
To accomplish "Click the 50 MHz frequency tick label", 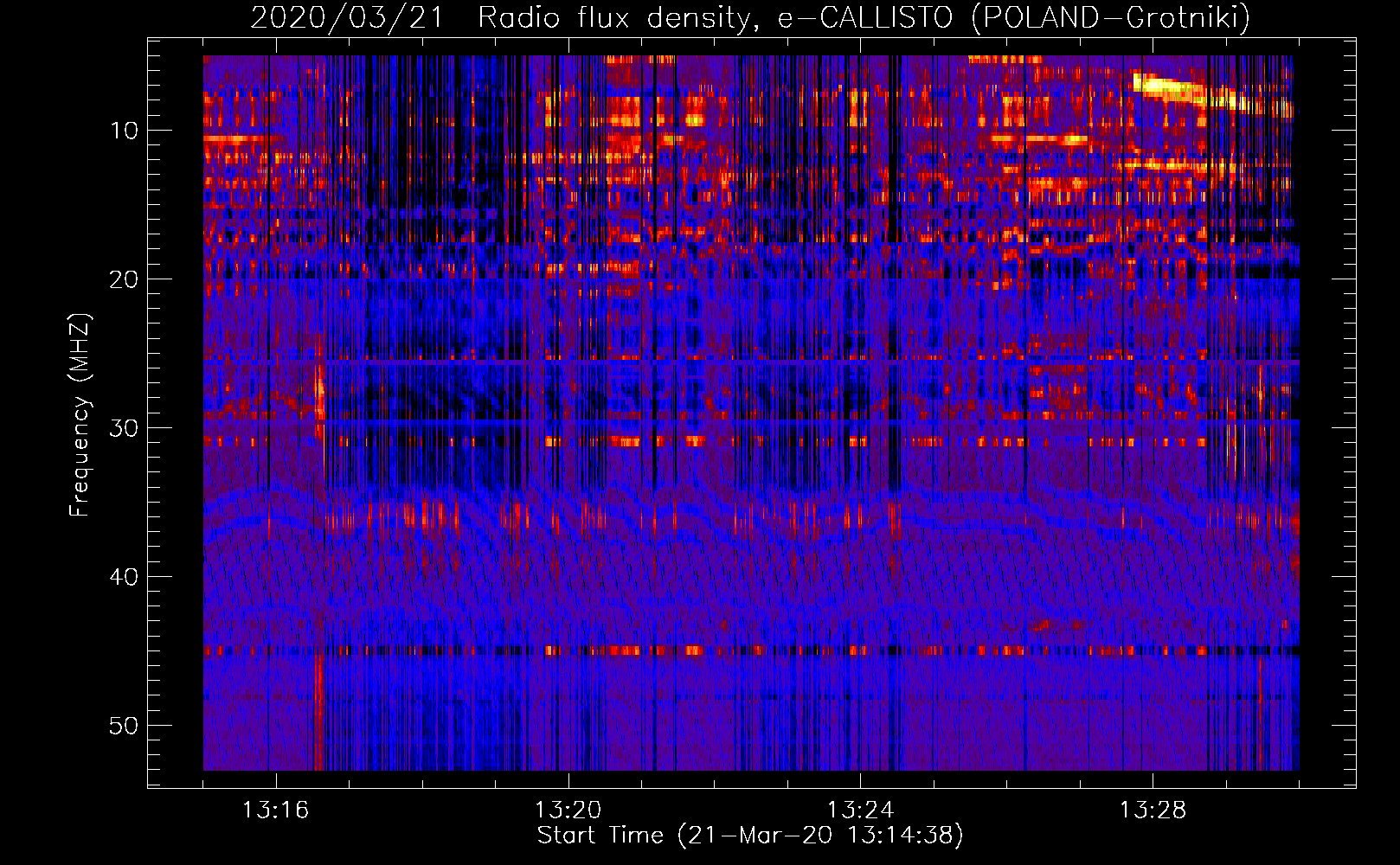I will (125, 726).
